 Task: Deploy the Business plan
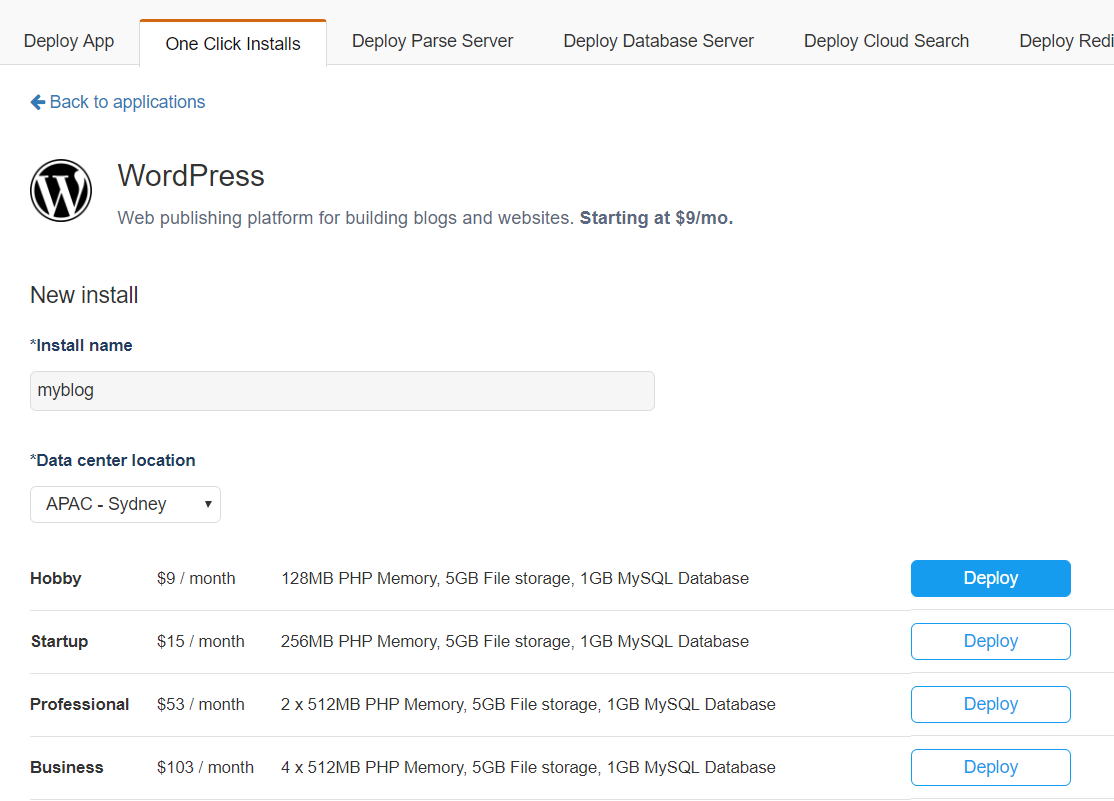tap(990, 768)
